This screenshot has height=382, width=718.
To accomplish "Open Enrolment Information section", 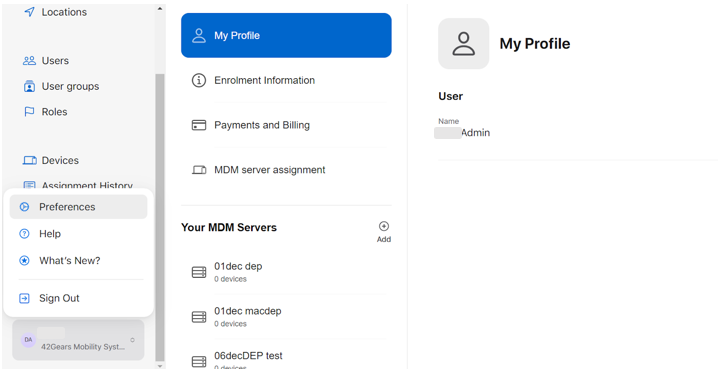I will [286, 80].
